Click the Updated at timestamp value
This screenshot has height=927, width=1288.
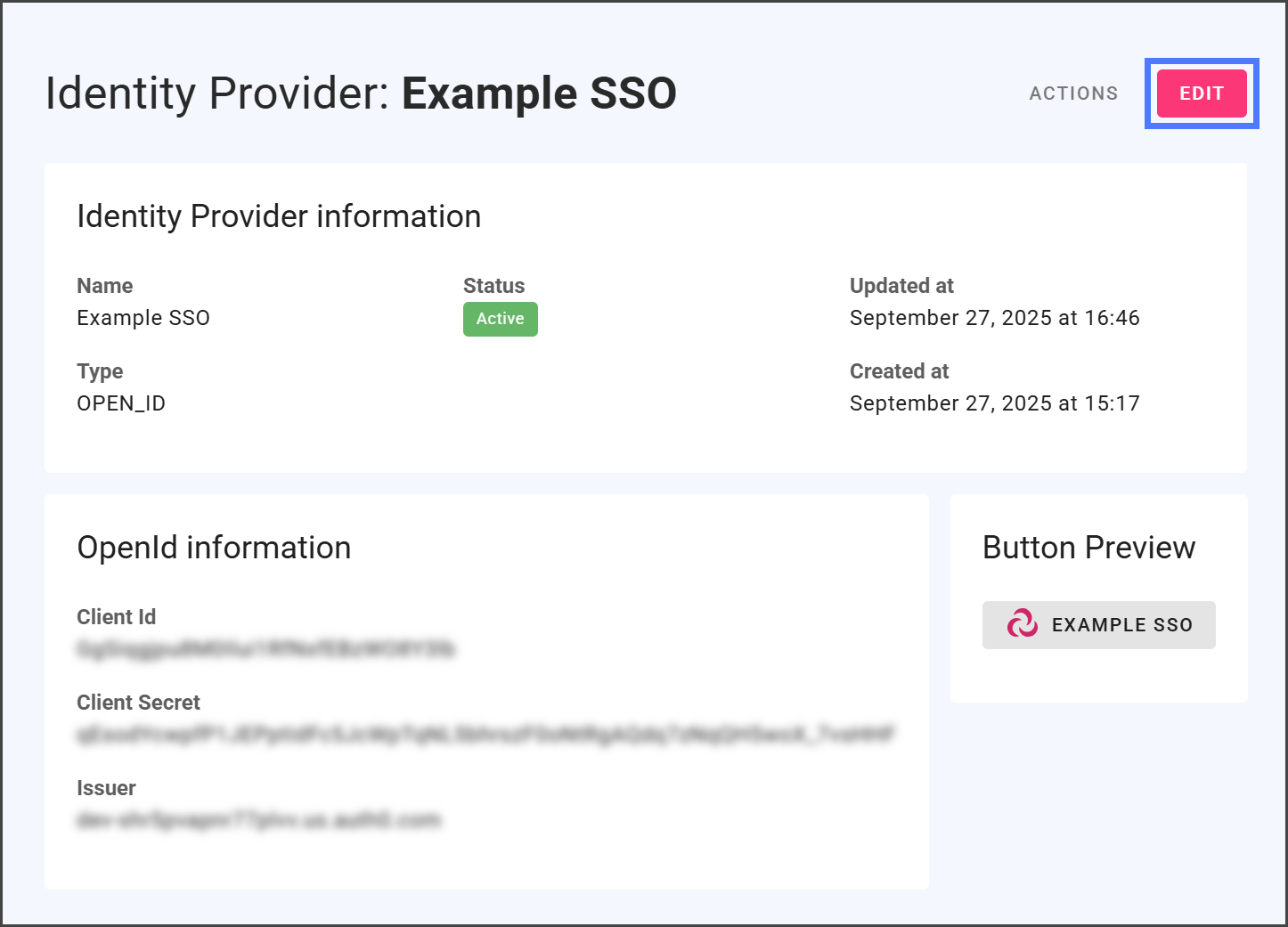pos(994,318)
